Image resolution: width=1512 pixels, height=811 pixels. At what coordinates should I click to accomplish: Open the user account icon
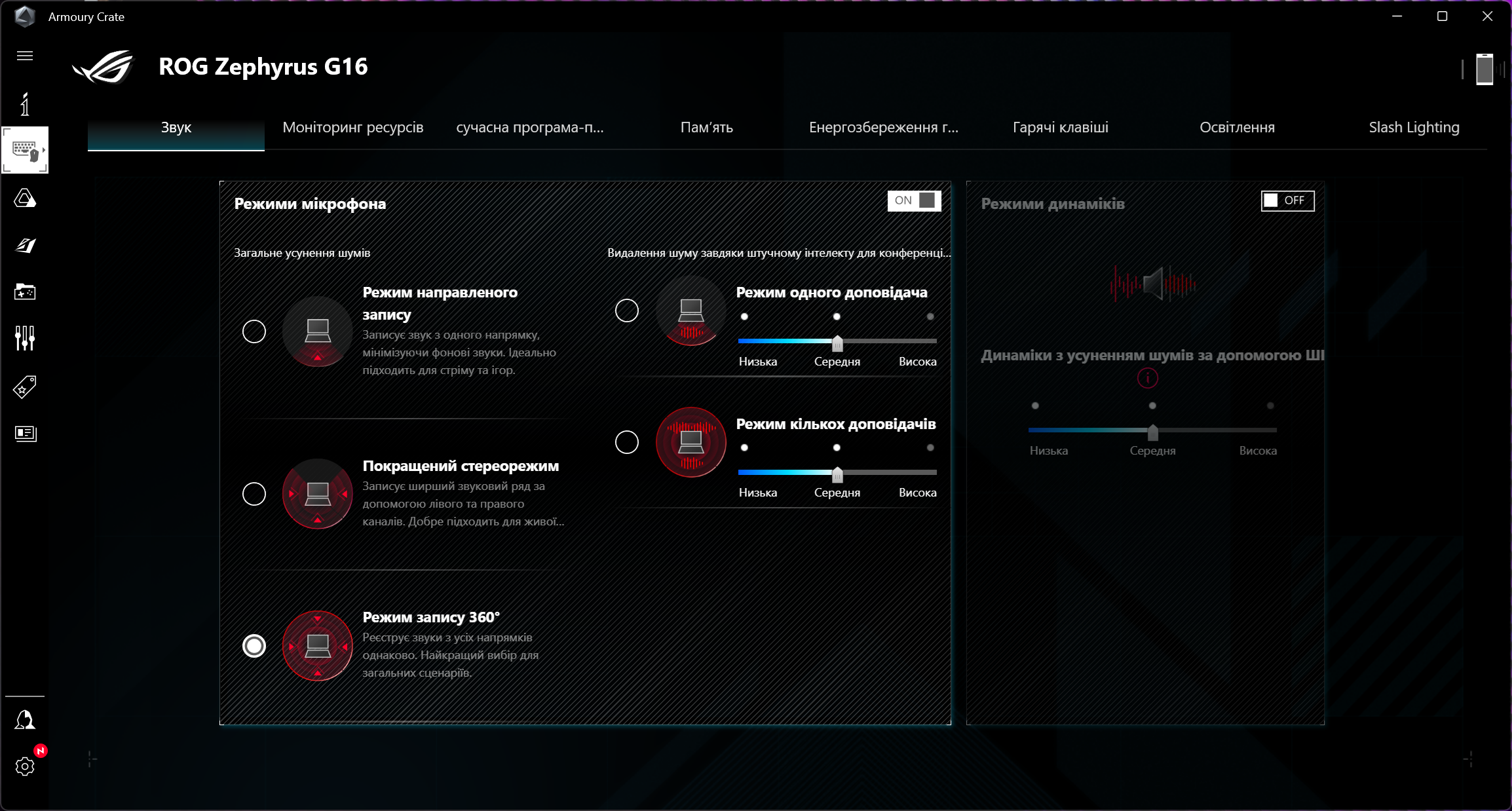(25, 719)
